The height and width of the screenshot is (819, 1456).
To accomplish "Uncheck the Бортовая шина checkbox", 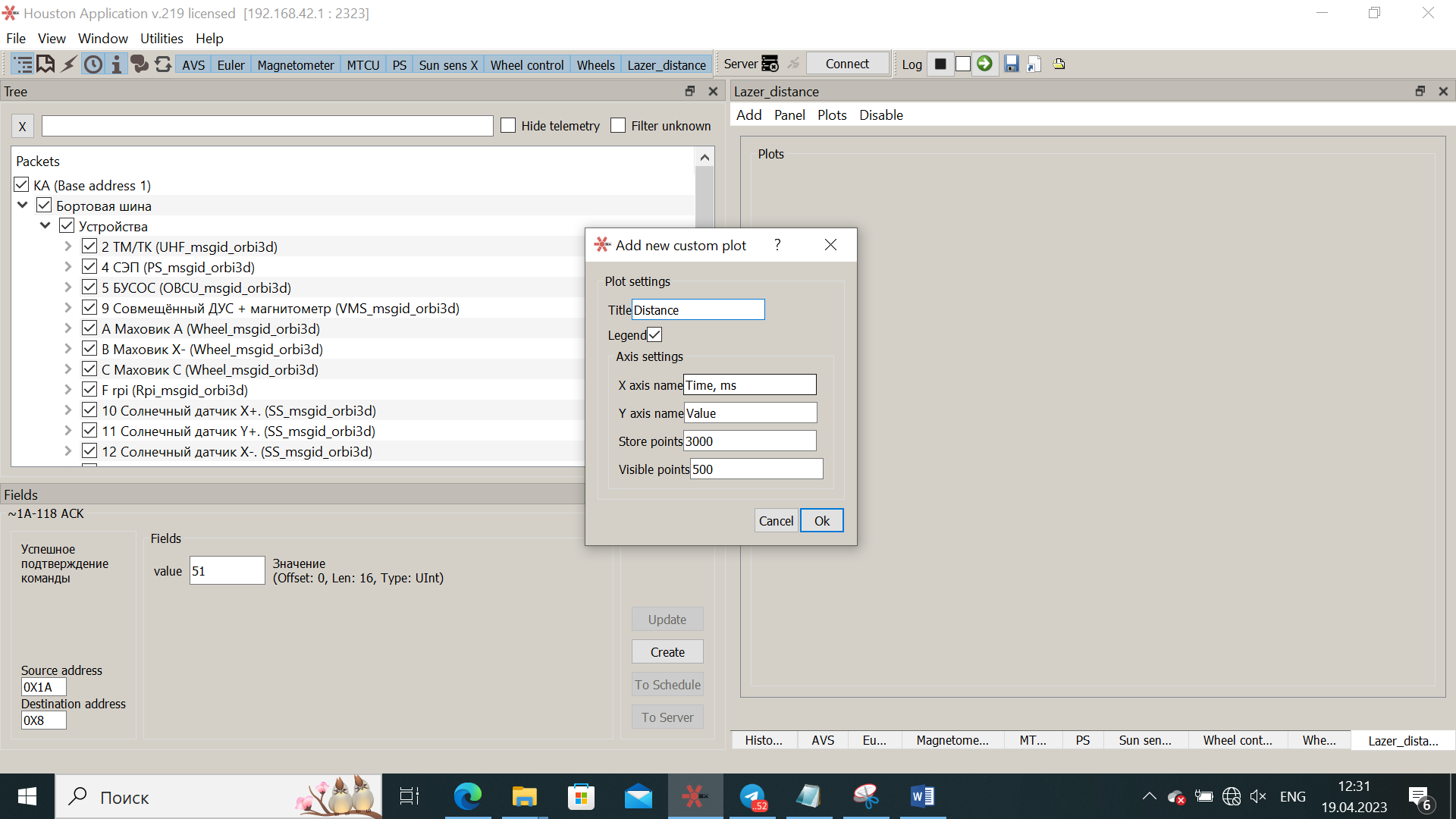I will pyautogui.click(x=44, y=206).
